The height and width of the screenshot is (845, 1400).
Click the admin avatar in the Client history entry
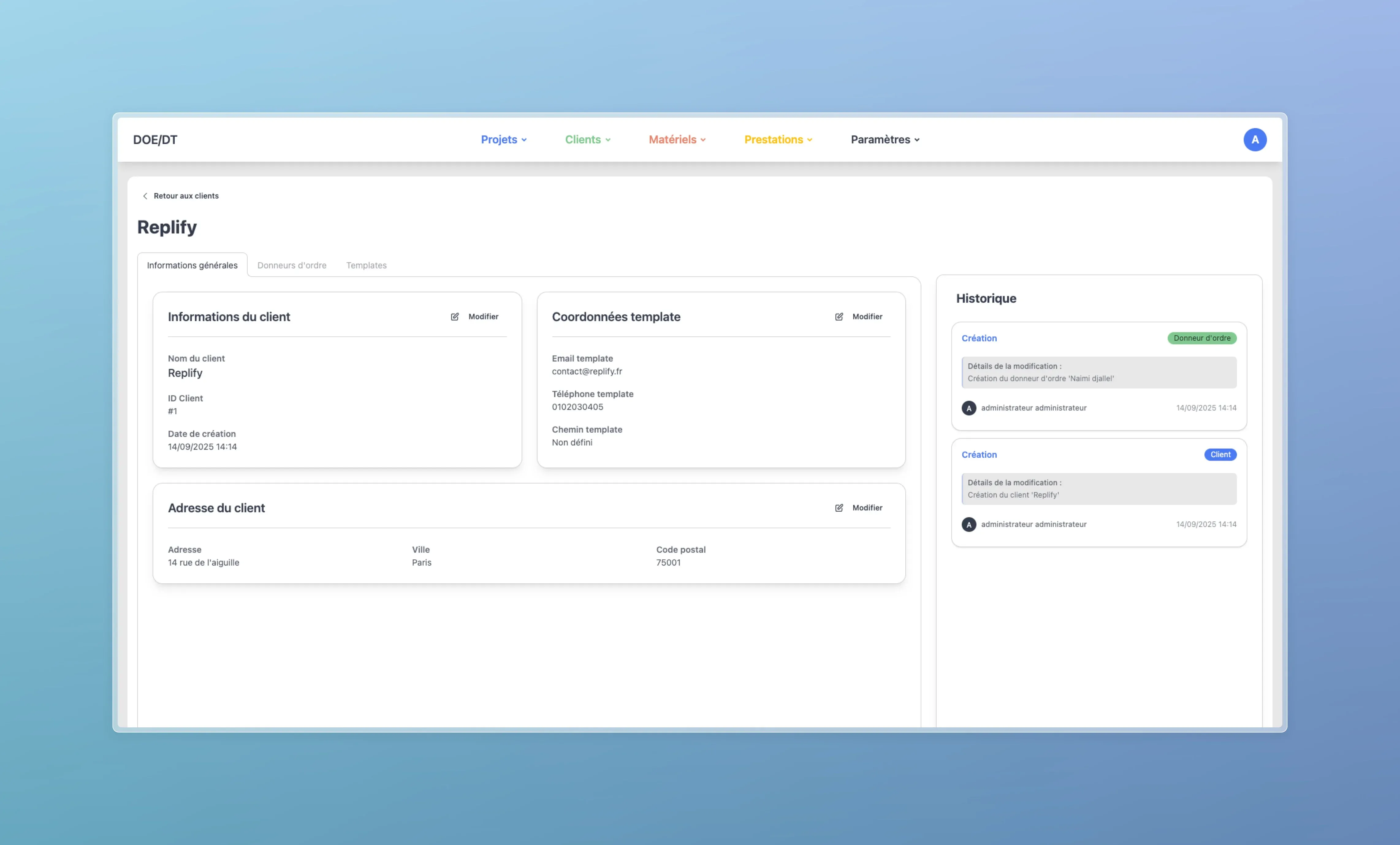969,525
